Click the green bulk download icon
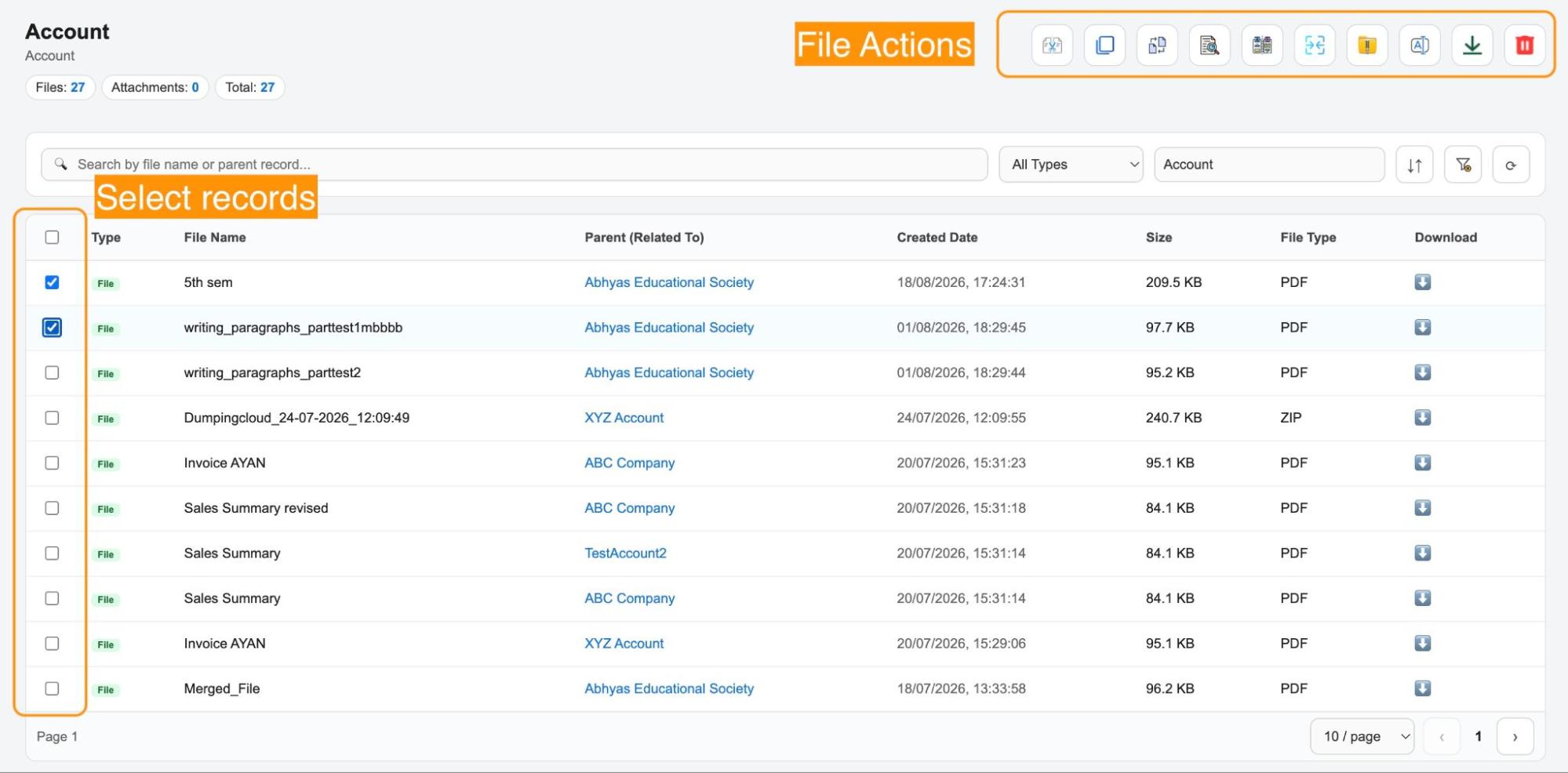The image size is (1568, 773). click(1472, 45)
